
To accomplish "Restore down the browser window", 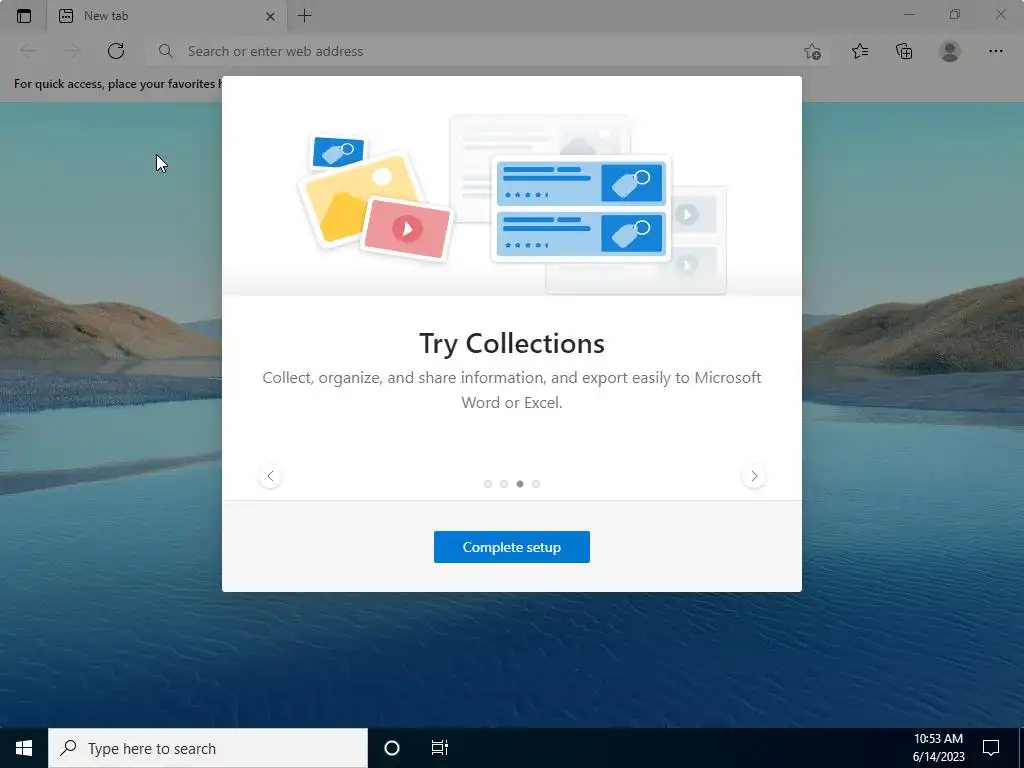I will pyautogui.click(x=955, y=14).
